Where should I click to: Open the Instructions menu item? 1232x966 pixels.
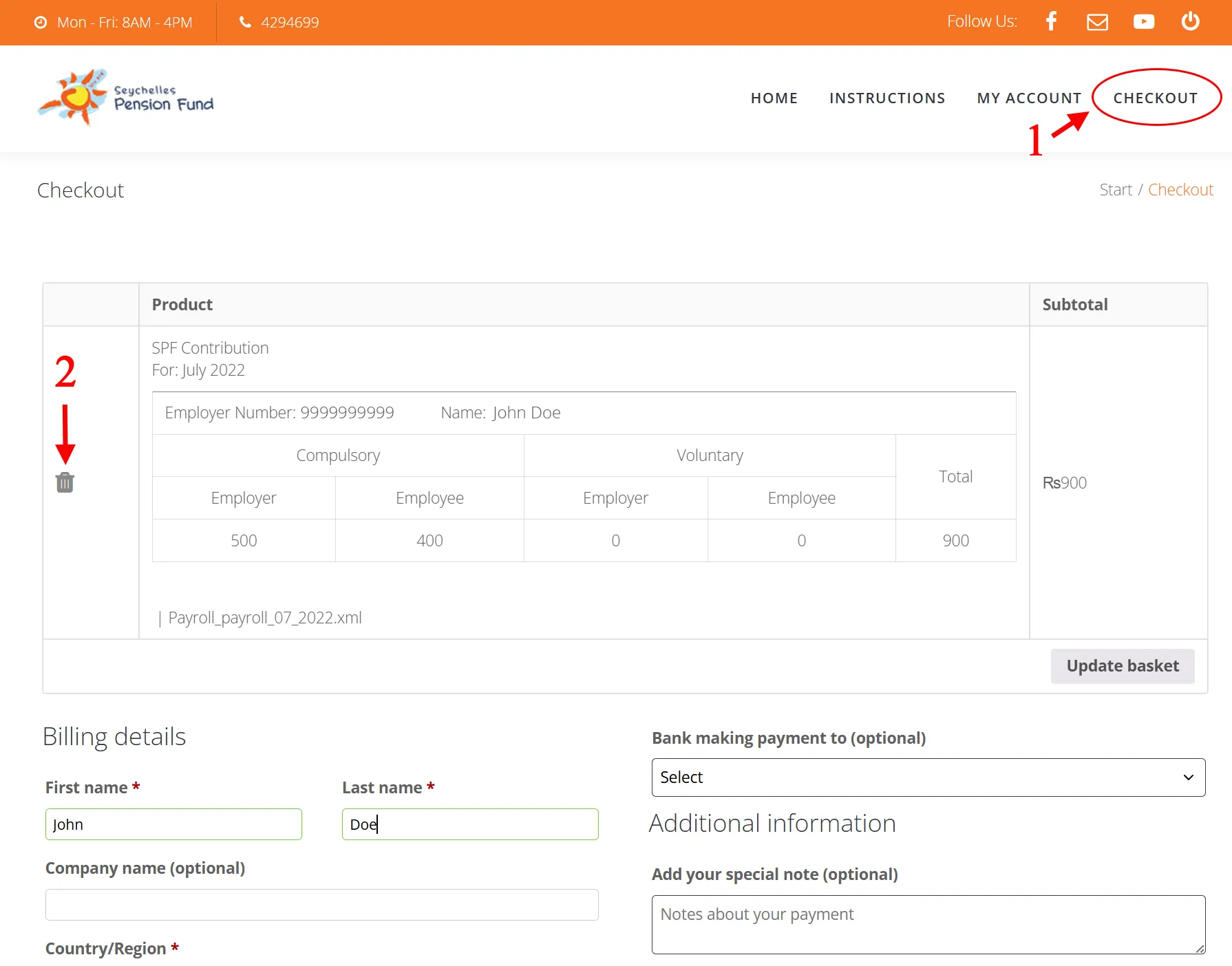pyautogui.click(x=886, y=98)
